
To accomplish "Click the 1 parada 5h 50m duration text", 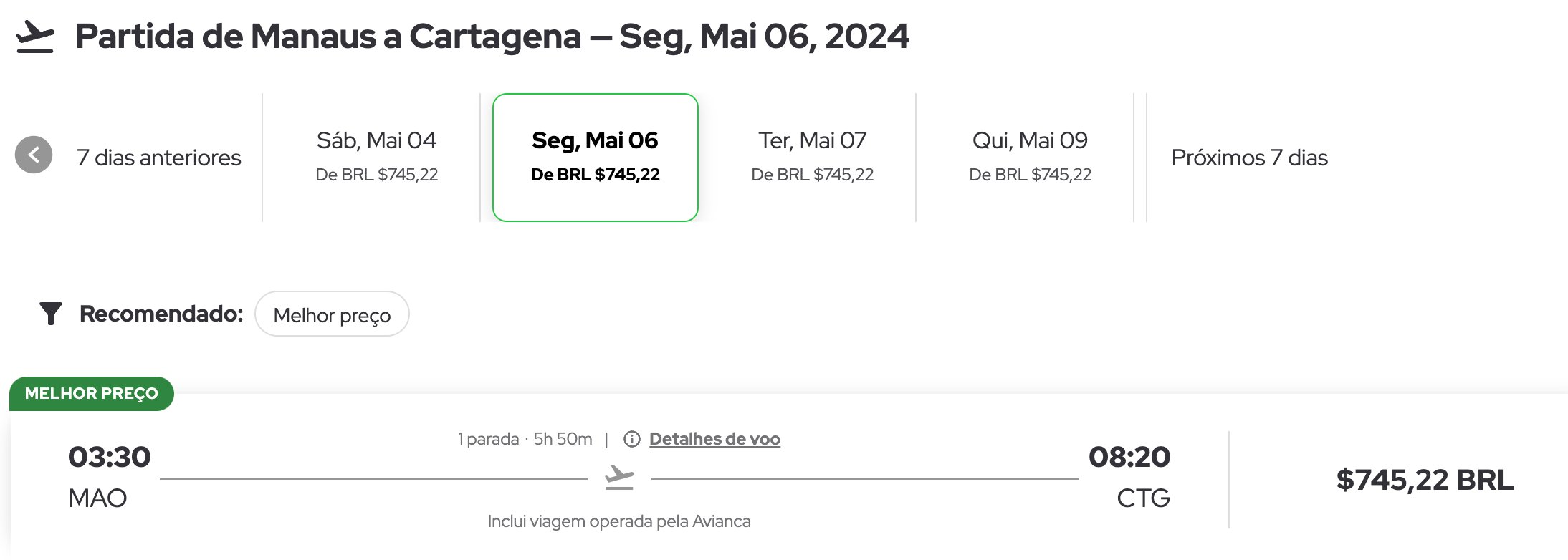I will pos(525,439).
